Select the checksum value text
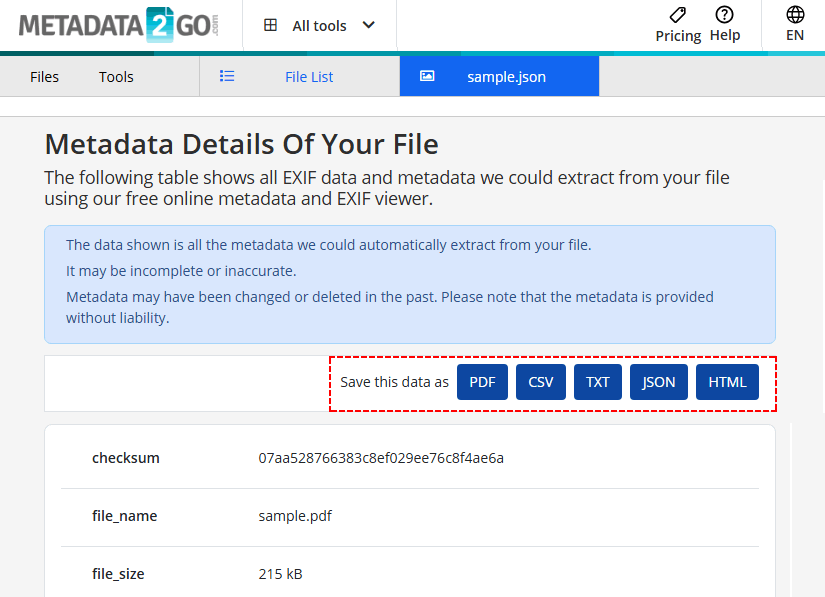The height and width of the screenshot is (597, 825). [x=381, y=457]
